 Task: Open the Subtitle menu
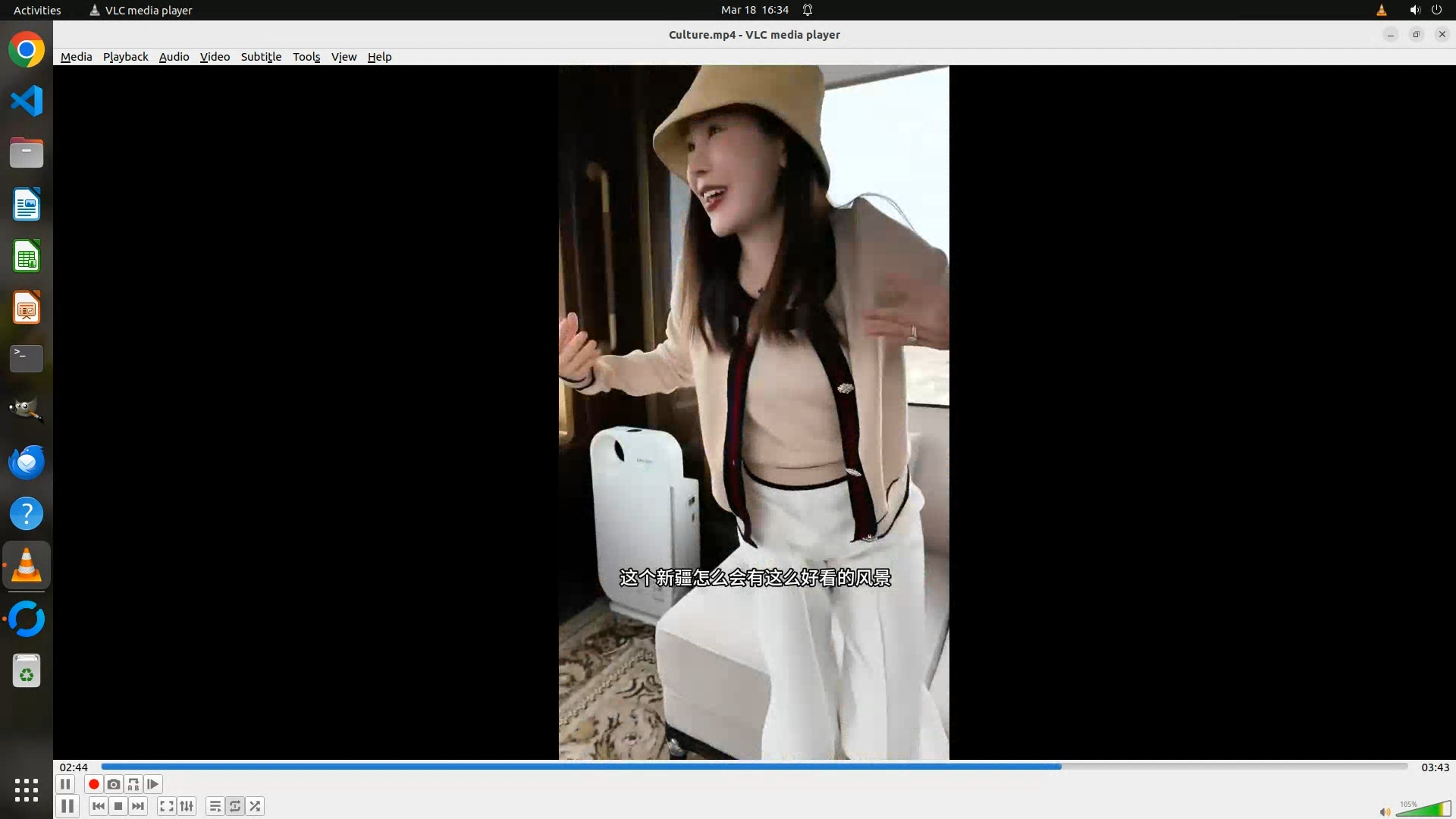(x=261, y=57)
